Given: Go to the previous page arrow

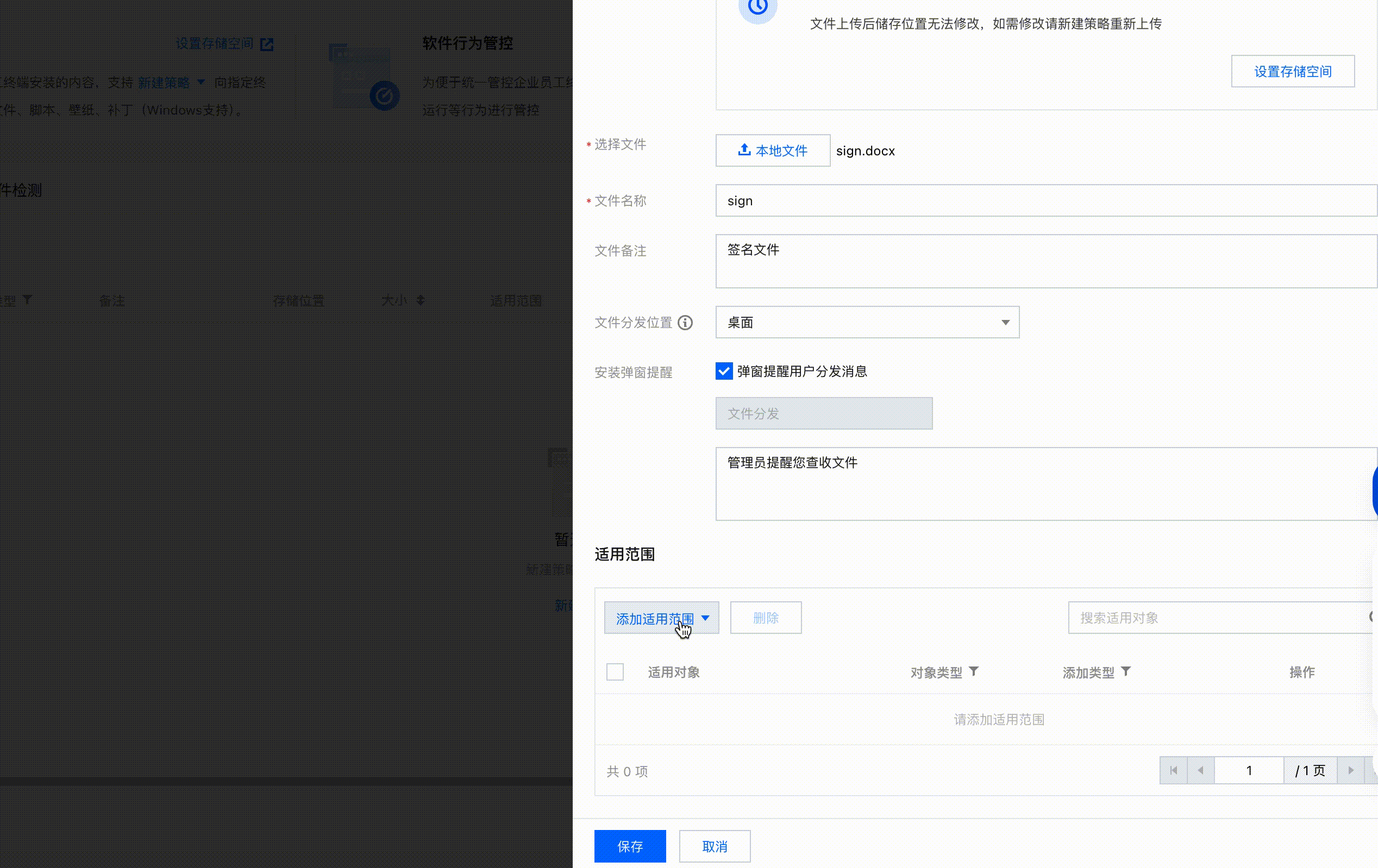Looking at the screenshot, I should pos(1201,770).
